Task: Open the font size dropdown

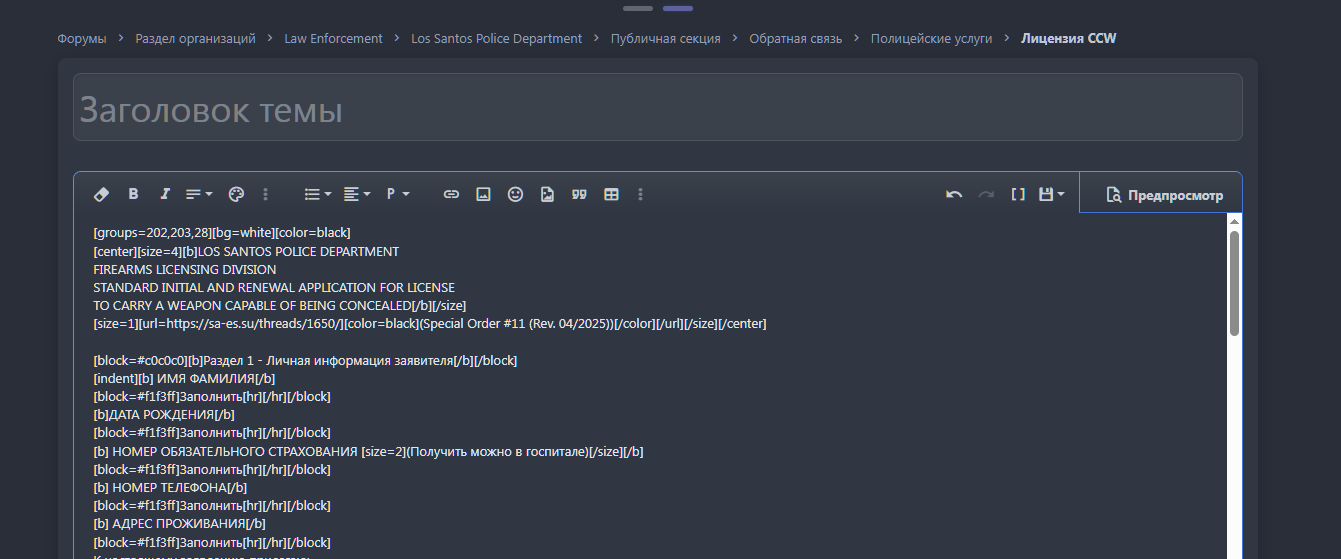Action: coord(199,194)
